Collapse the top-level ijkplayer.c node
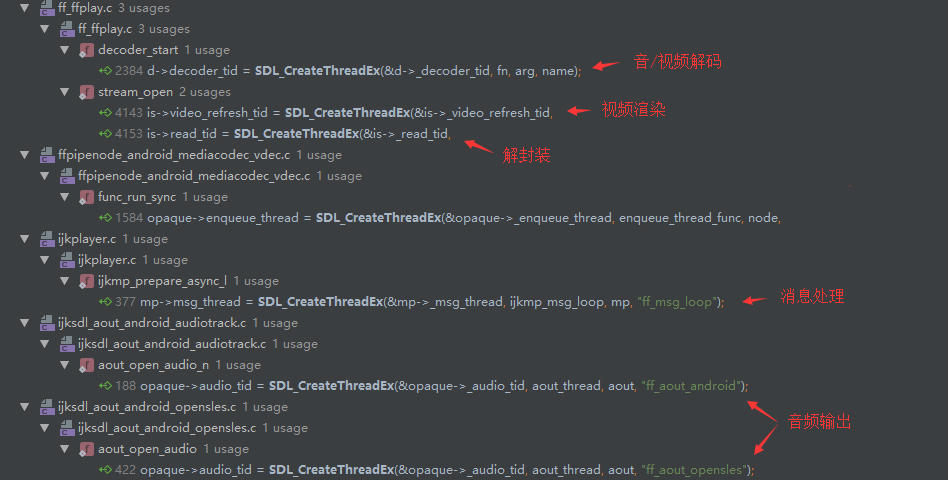 25,239
